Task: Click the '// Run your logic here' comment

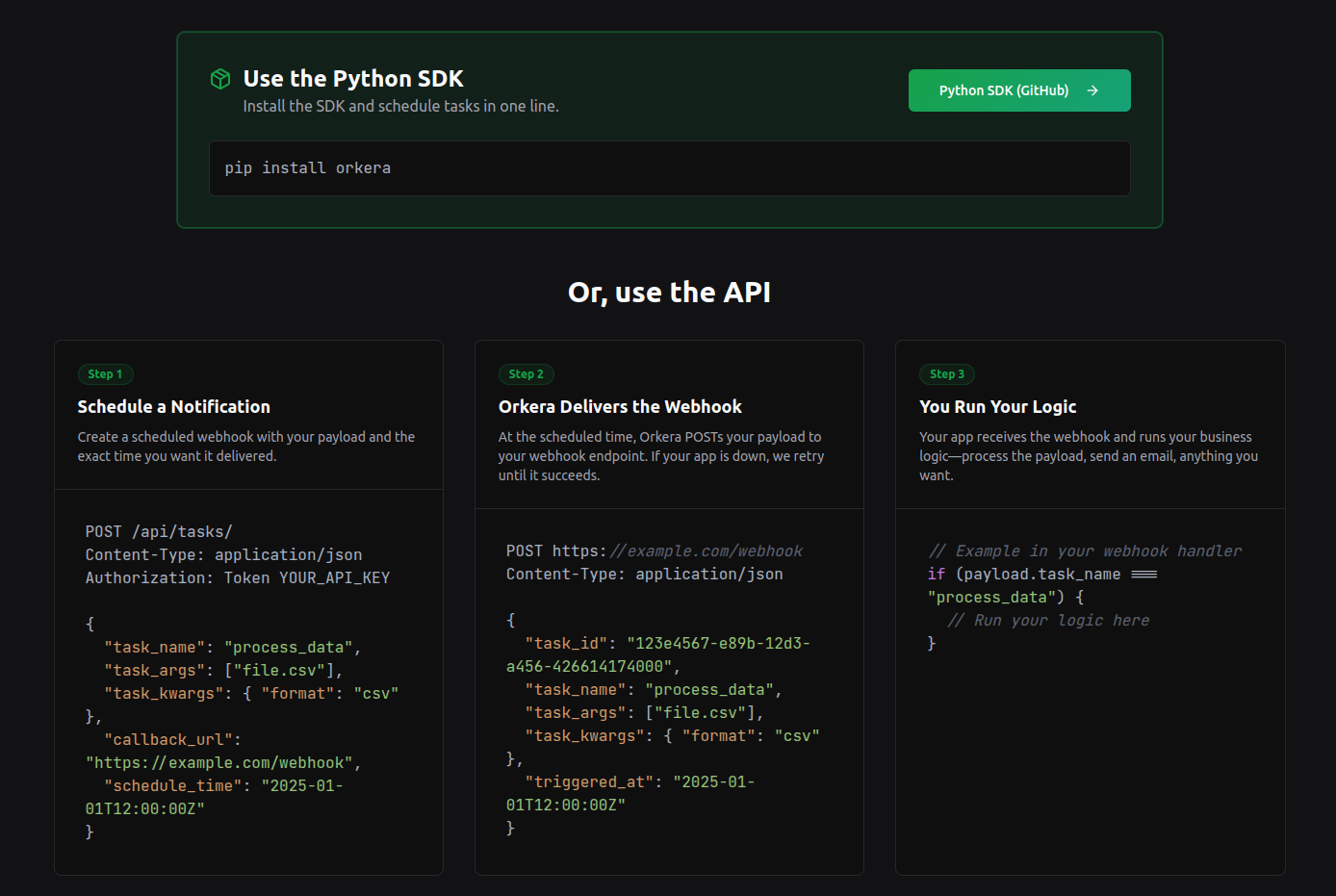Action: coord(1048,621)
